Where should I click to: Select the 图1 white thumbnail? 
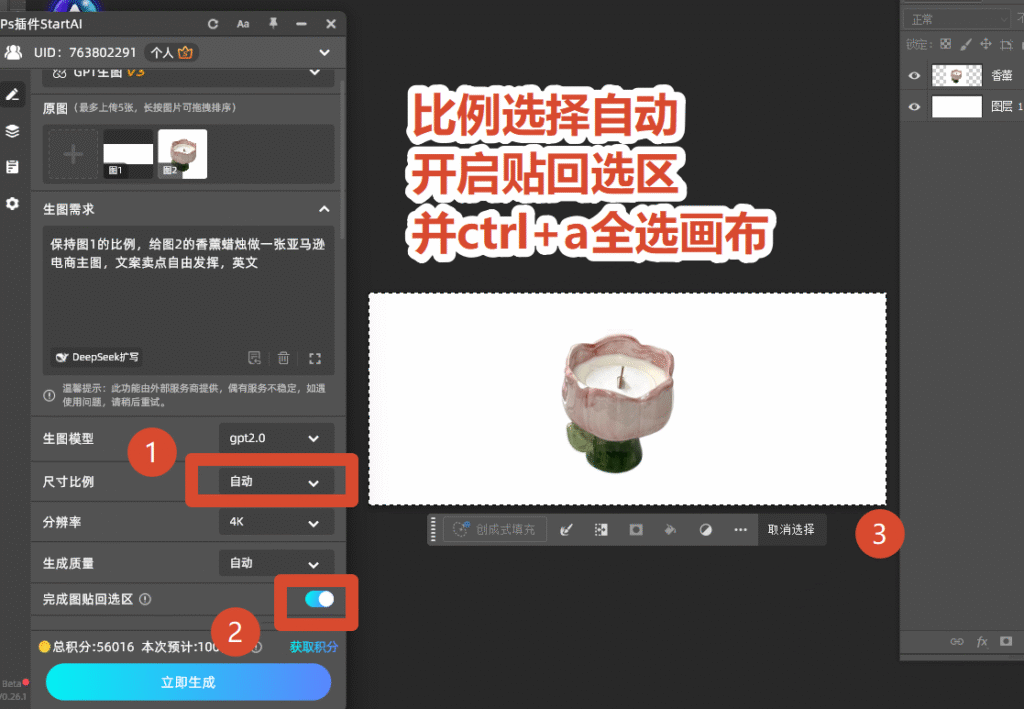[x=128, y=154]
